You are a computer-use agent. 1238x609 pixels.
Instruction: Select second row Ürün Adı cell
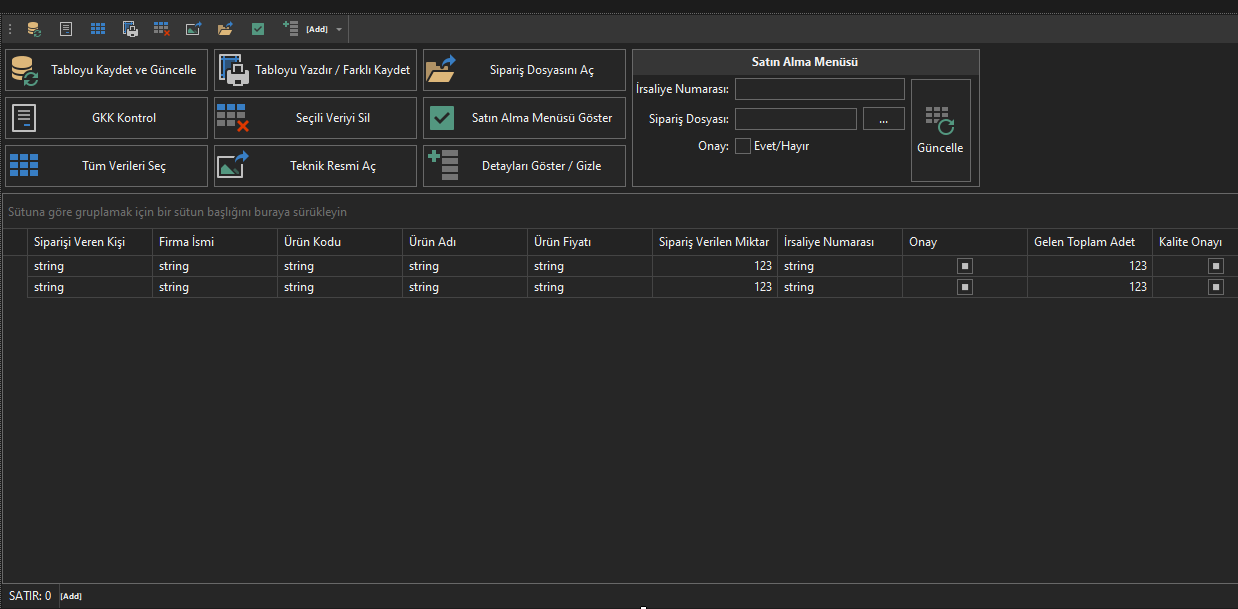pos(465,287)
